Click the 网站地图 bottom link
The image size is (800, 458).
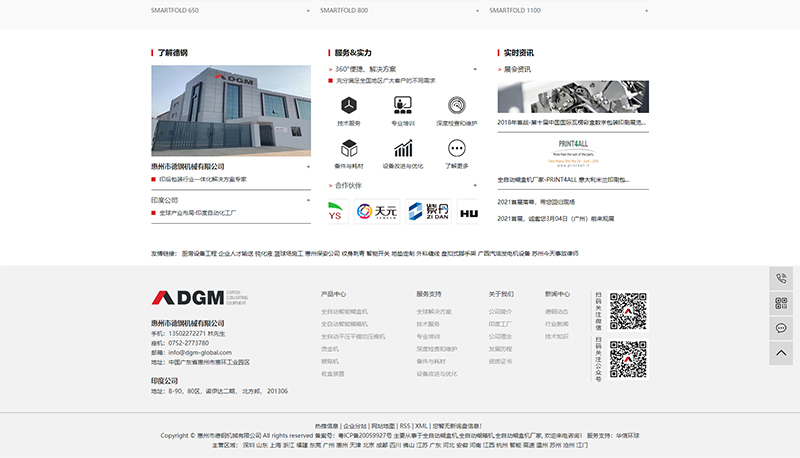383,426
